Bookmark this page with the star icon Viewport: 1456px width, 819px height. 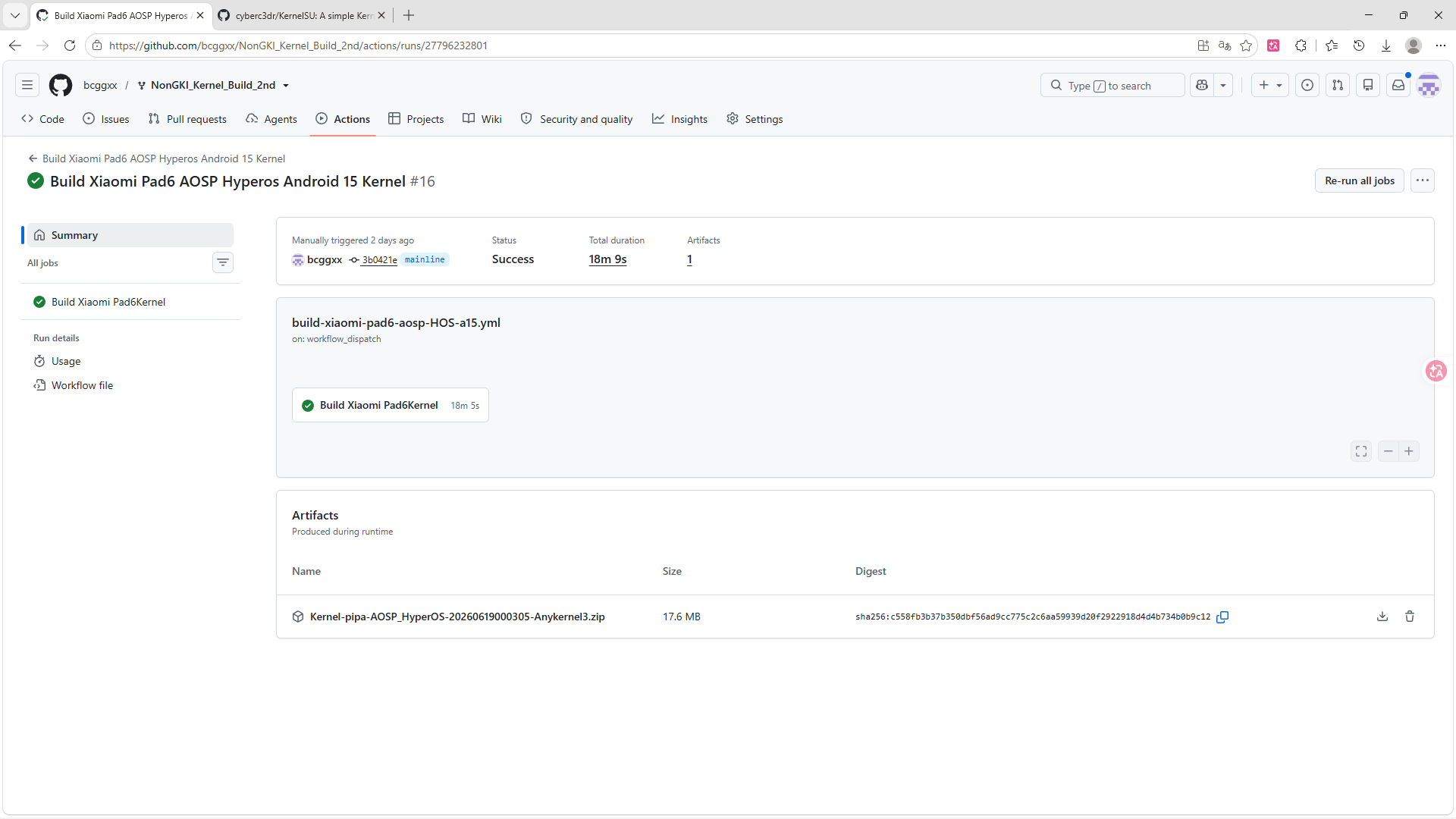[x=1246, y=45]
